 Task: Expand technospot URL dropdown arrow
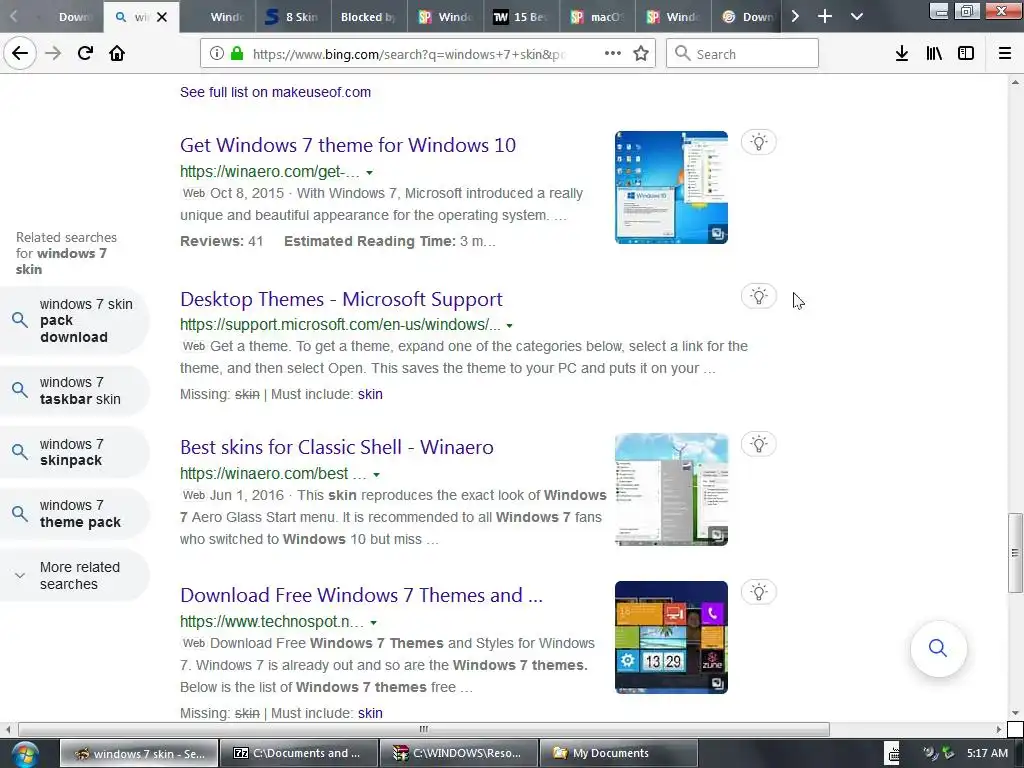(x=374, y=623)
